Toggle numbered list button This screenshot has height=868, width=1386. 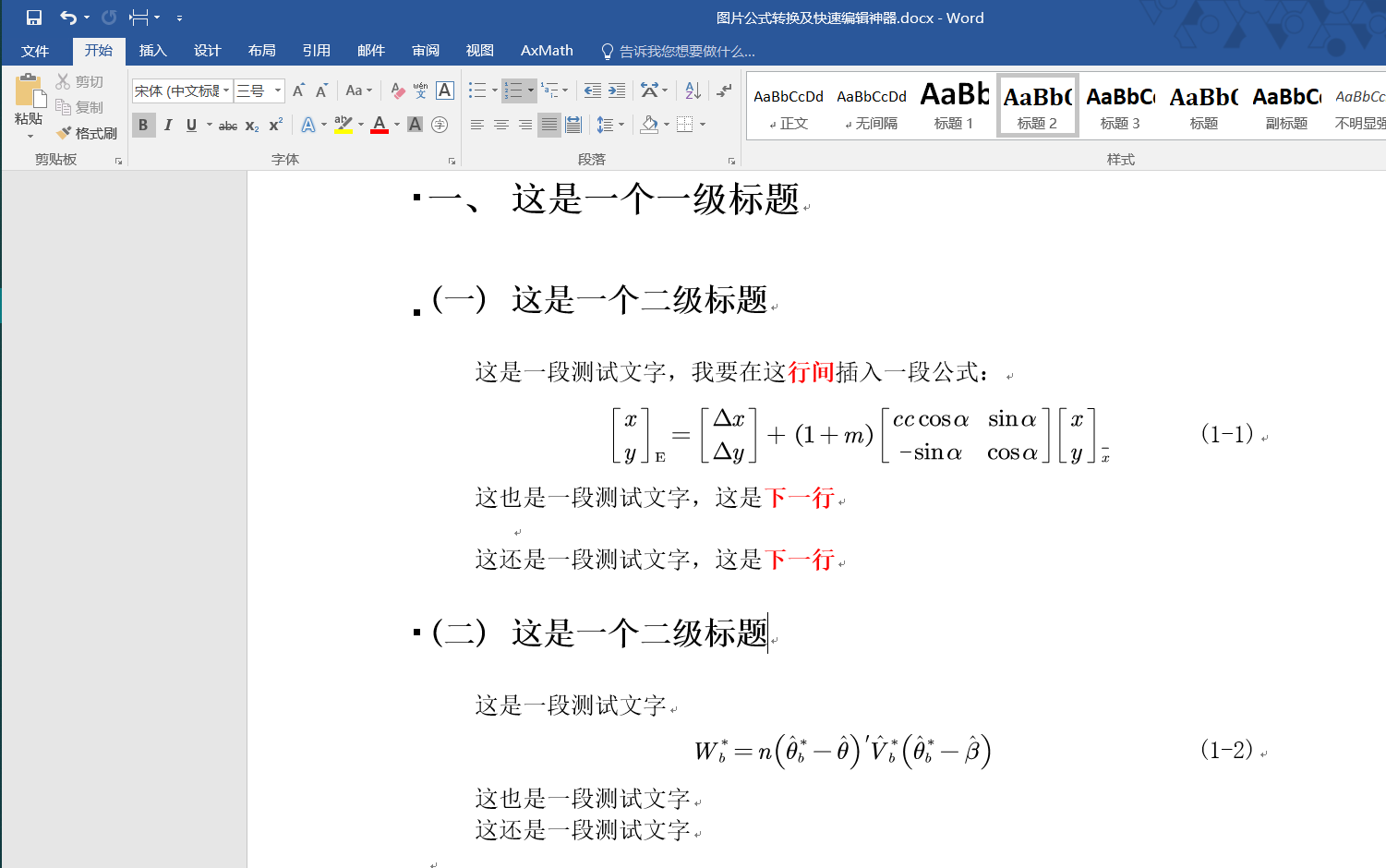tap(513, 90)
